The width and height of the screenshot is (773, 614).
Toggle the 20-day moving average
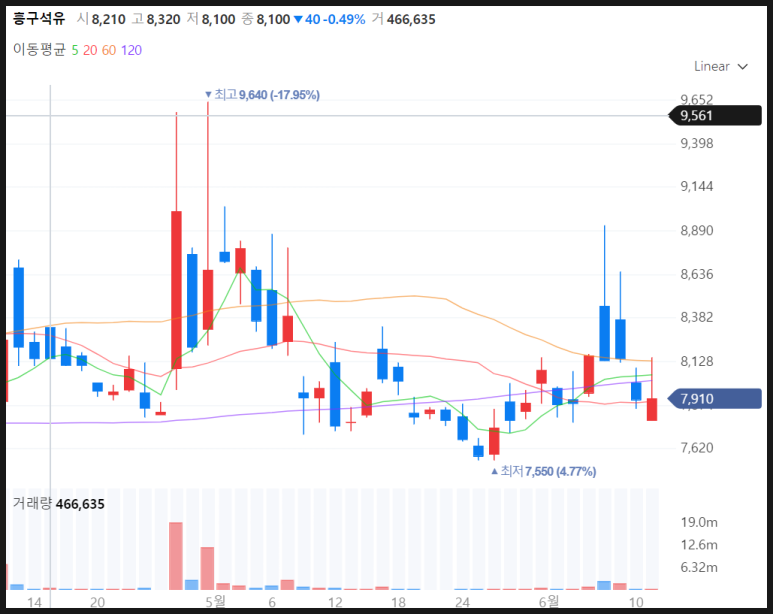pos(90,50)
